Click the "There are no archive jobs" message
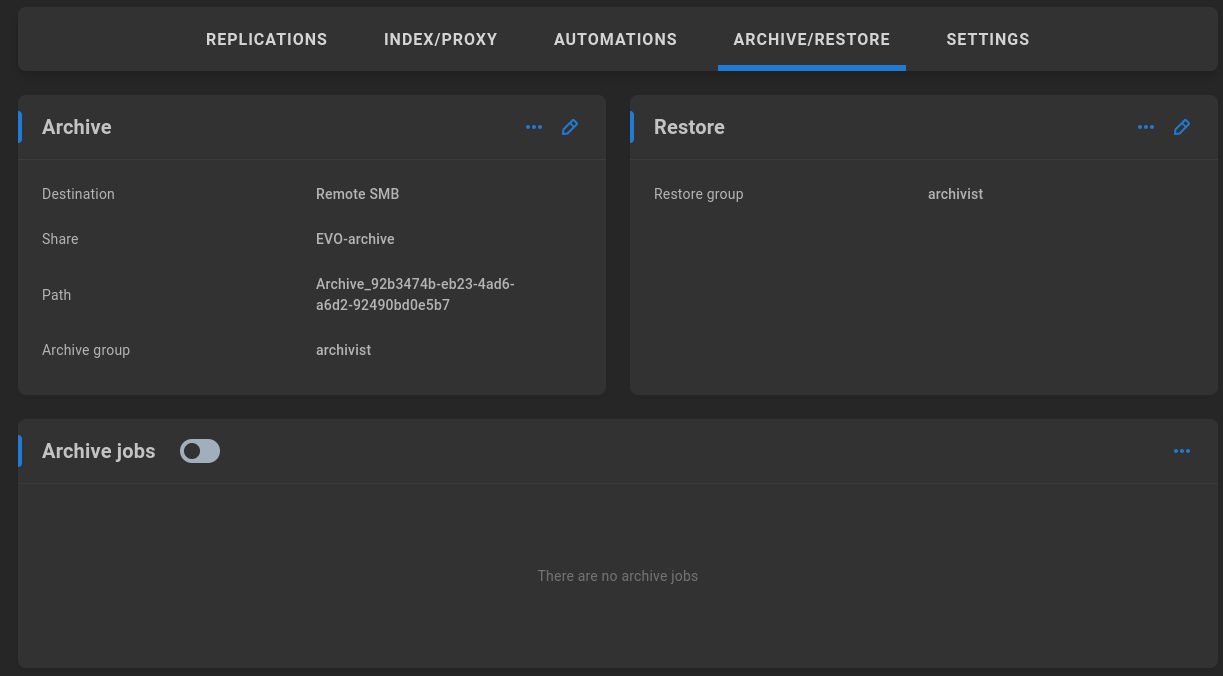The height and width of the screenshot is (676, 1223). [x=618, y=576]
